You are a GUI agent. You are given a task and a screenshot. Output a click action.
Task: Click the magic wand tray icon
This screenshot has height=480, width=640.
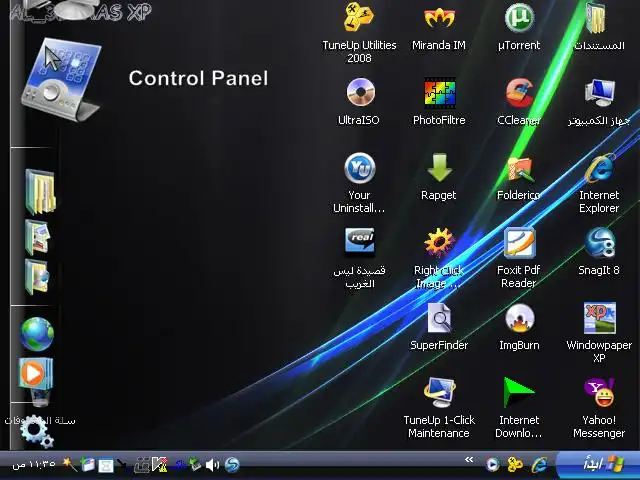click(x=69, y=464)
